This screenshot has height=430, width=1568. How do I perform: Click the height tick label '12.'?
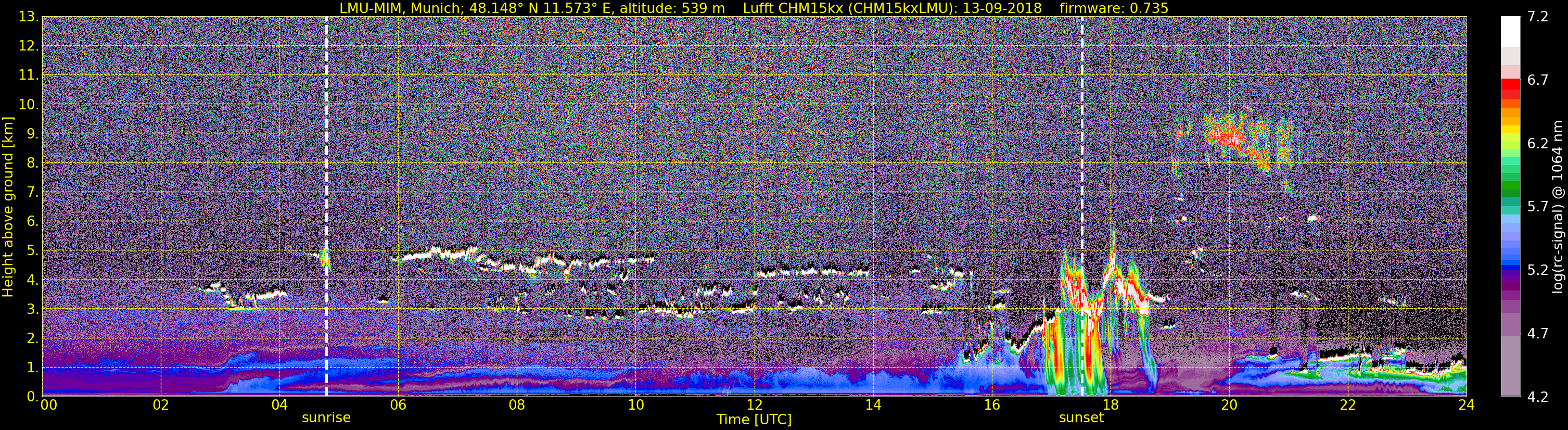pyautogui.click(x=29, y=46)
